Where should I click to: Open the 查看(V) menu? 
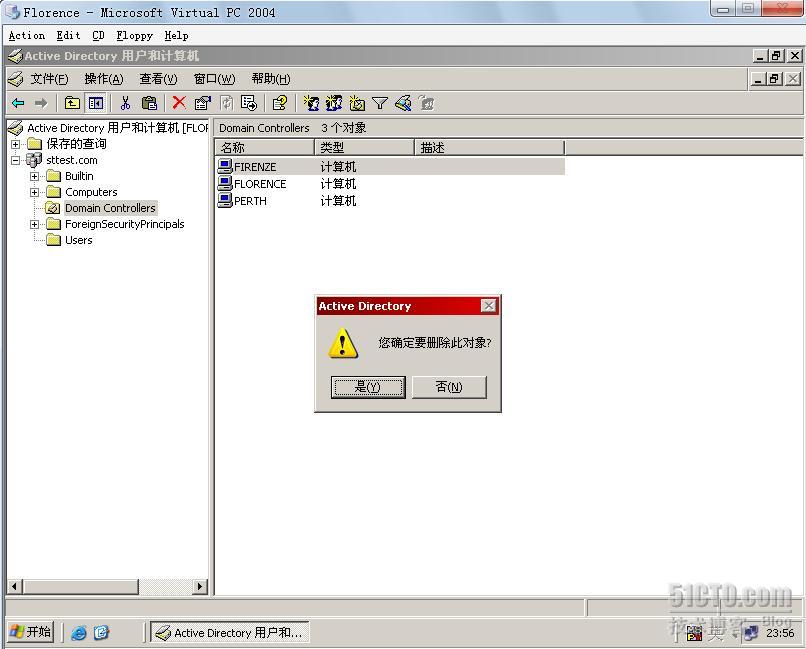[158, 79]
